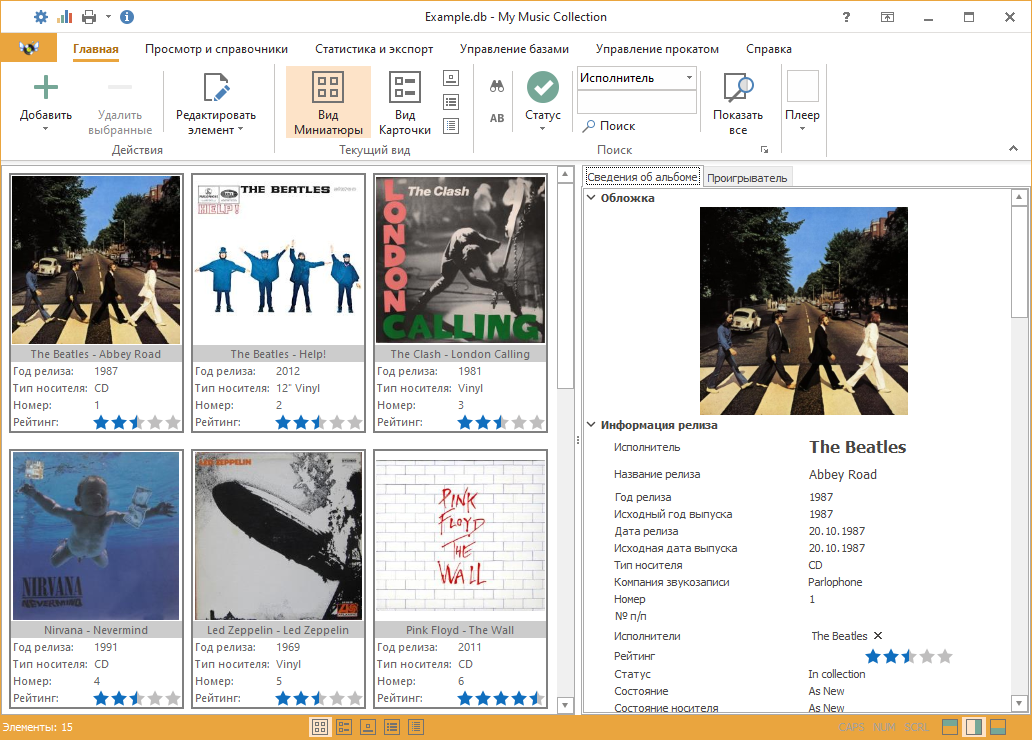Choose the vertical split layout status icon
The height and width of the screenshot is (740, 1032).
click(974, 727)
